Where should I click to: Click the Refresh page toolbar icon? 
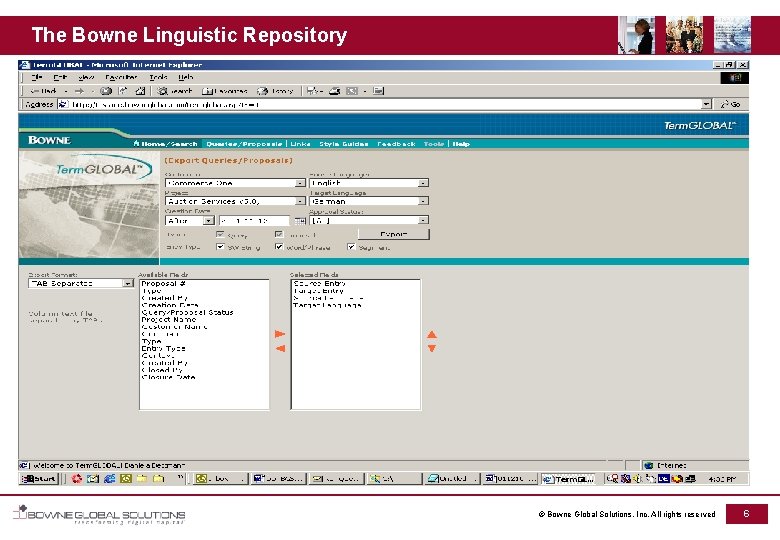123,91
